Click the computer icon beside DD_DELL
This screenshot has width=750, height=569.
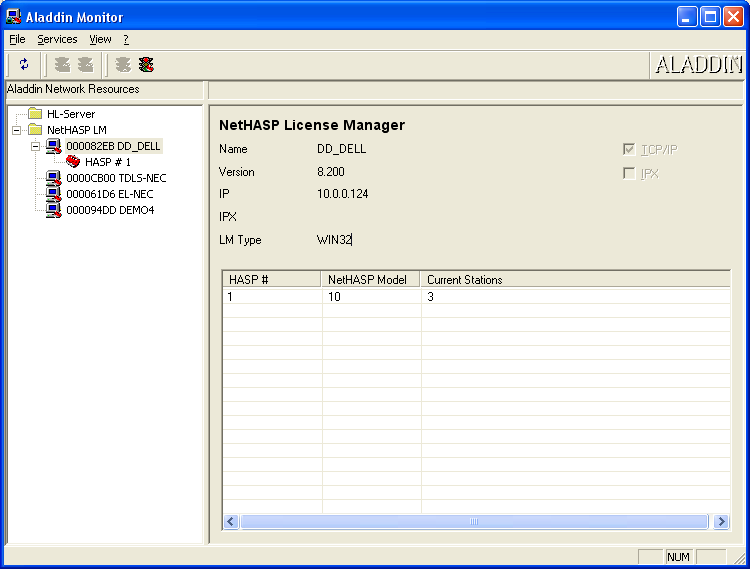pos(54,146)
